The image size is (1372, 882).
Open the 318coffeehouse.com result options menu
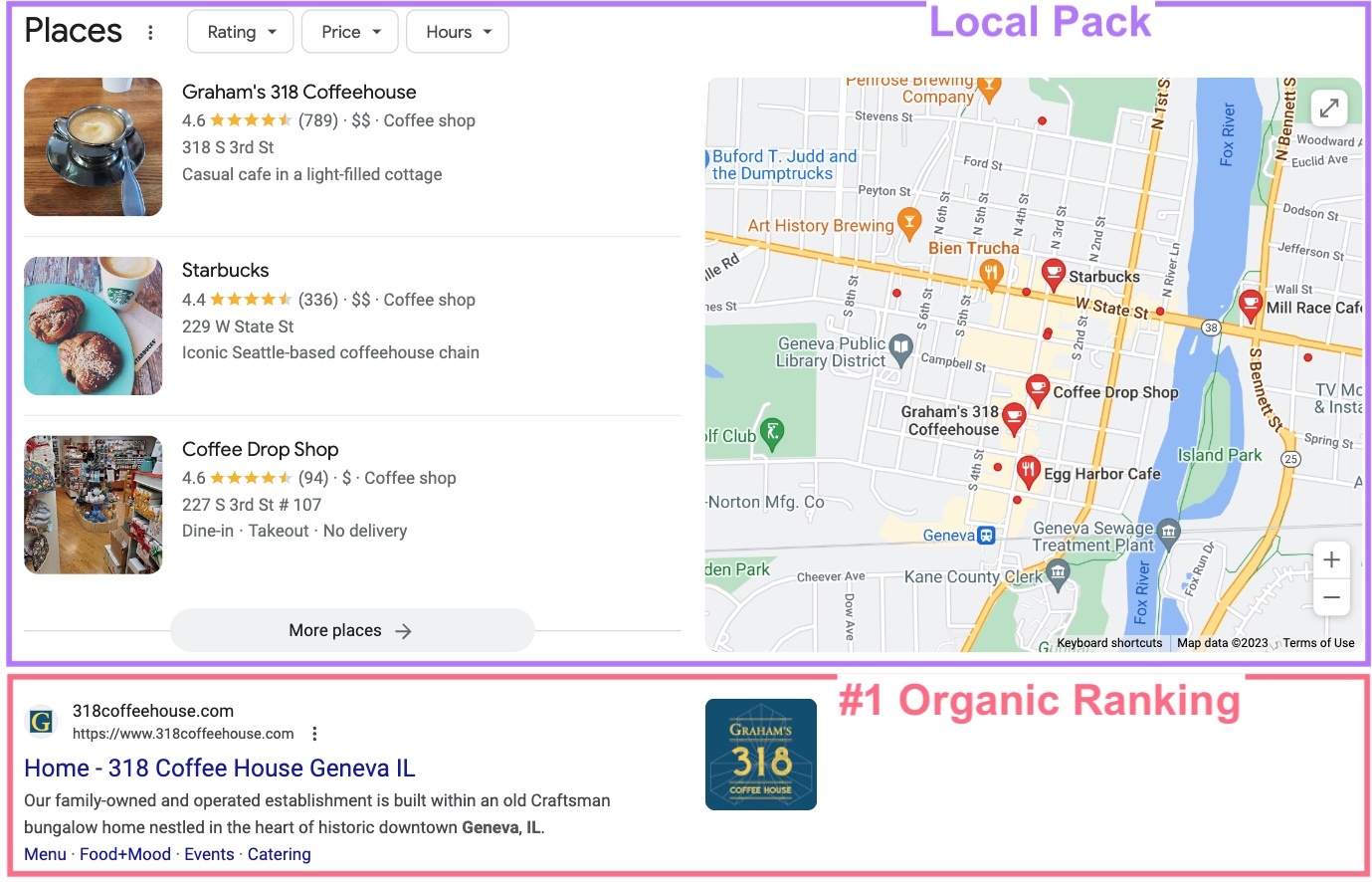[x=314, y=734]
